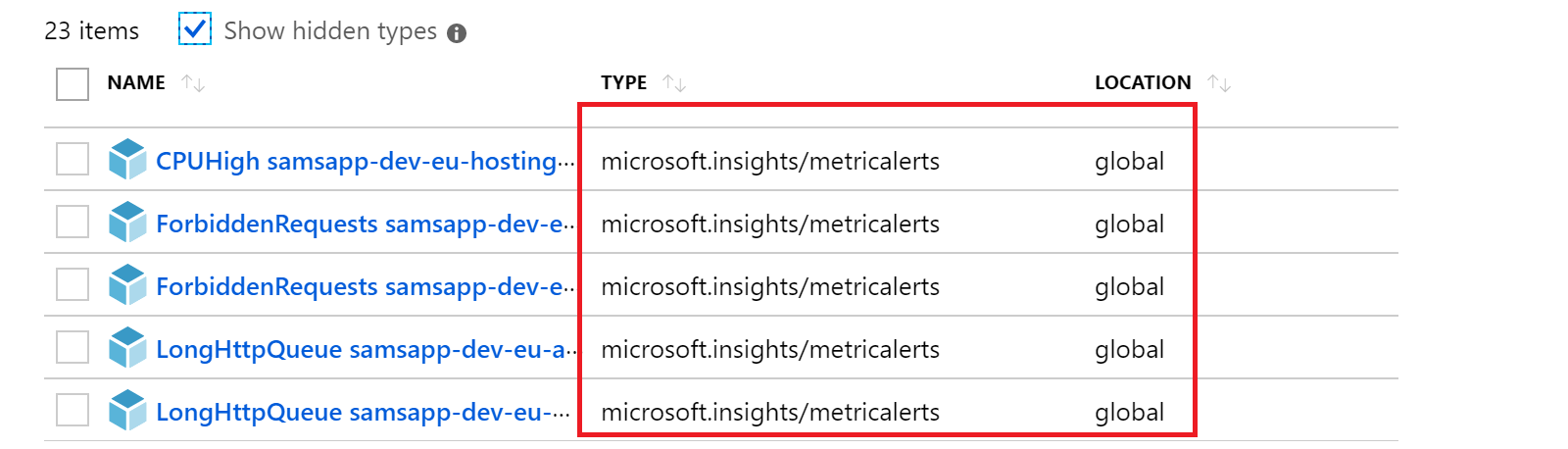Click the NAME column header

(x=136, y=83)
